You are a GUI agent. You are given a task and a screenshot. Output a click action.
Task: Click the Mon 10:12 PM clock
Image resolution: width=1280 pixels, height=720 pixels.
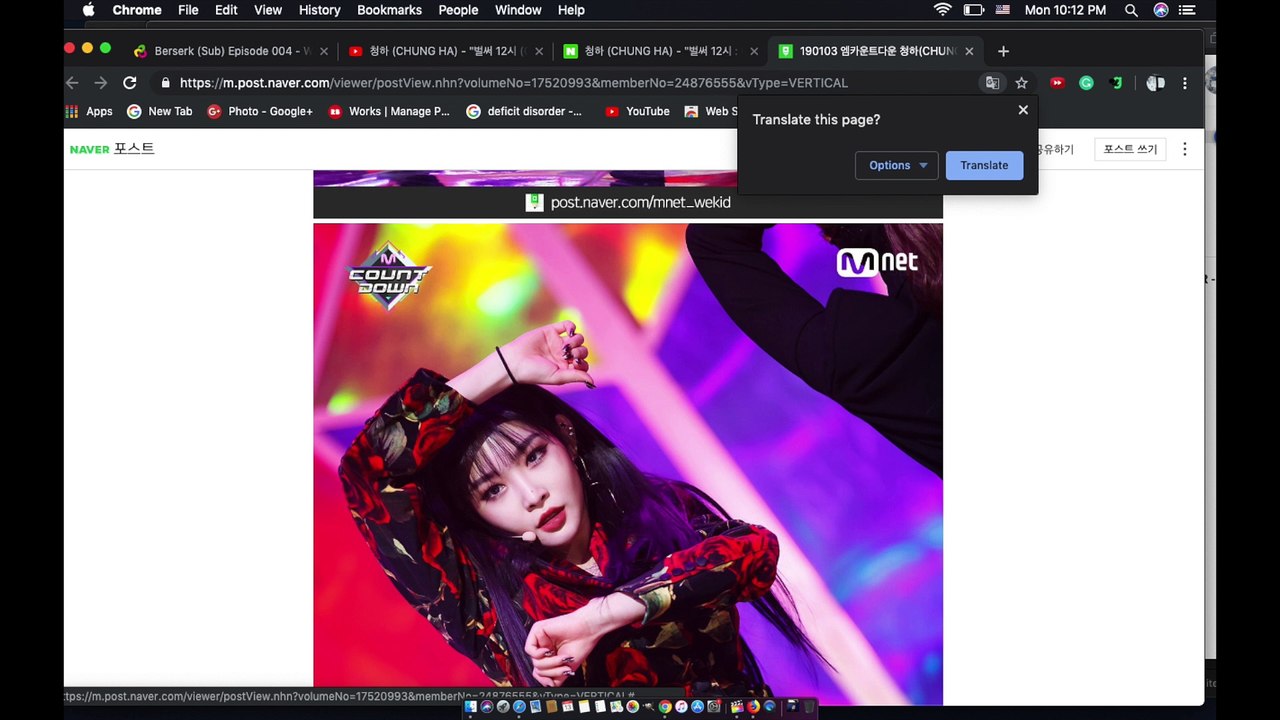[1065, 10]
